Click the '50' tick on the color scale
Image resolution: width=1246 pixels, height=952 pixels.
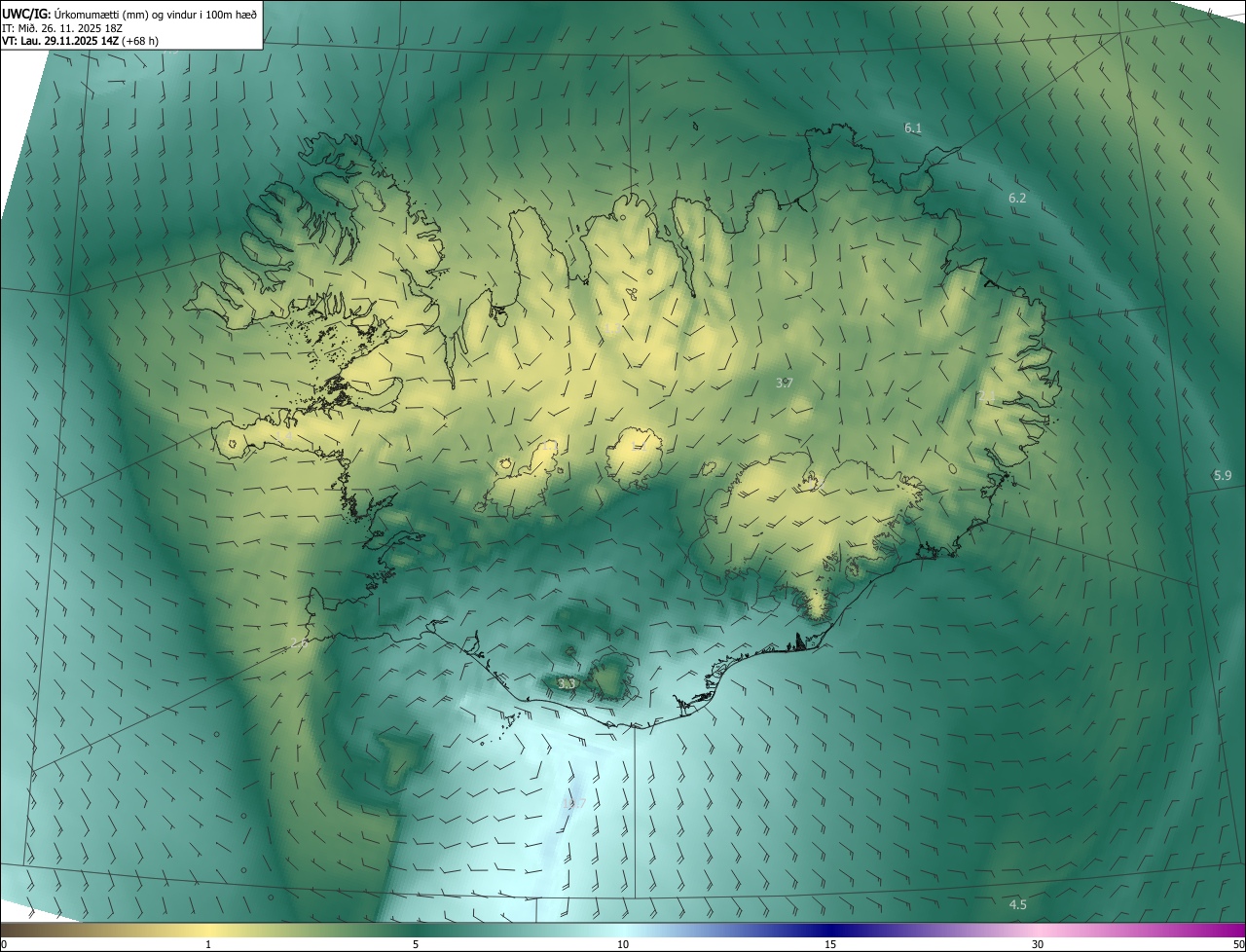pyautogui.click(x=1238, y=944)
